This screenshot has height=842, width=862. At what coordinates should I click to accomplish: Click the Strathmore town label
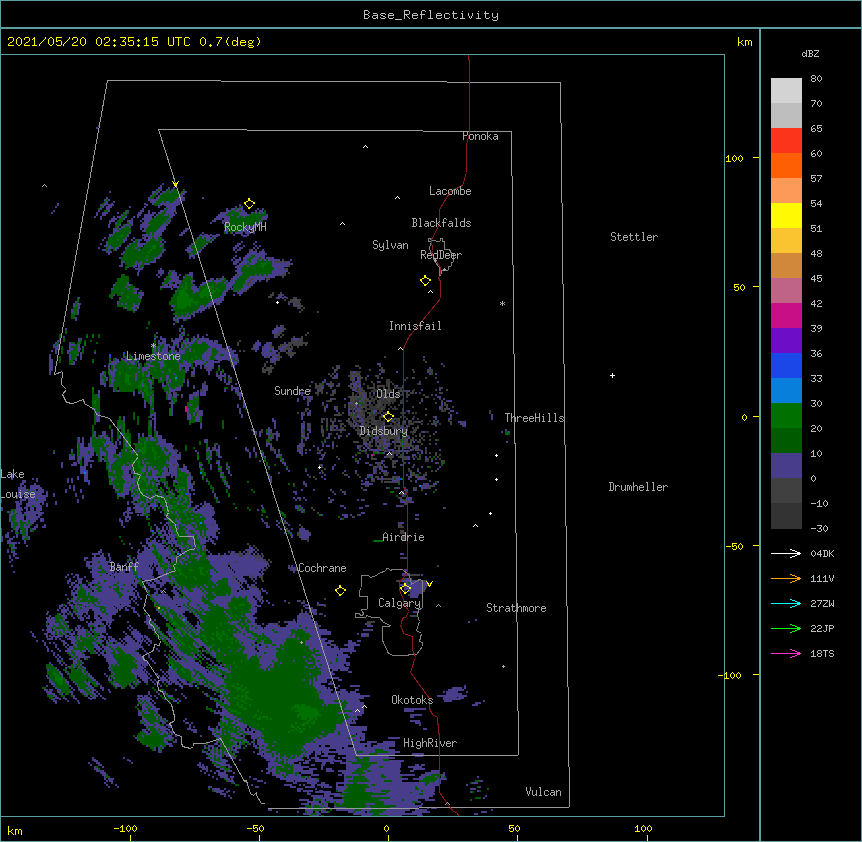[516, 608]
